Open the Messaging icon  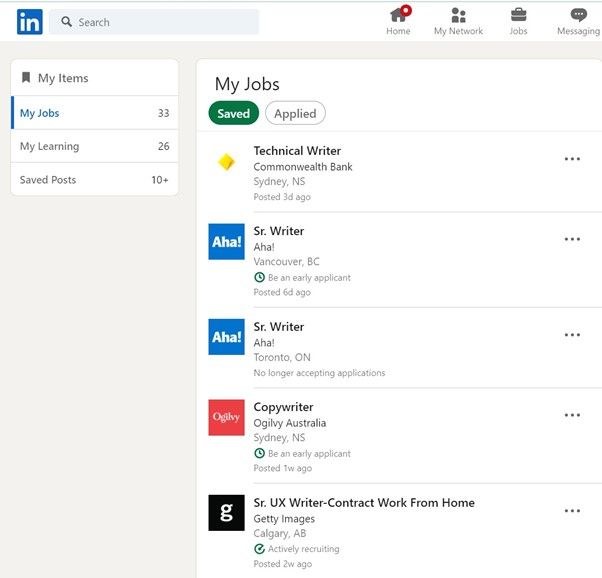(578, 15)
